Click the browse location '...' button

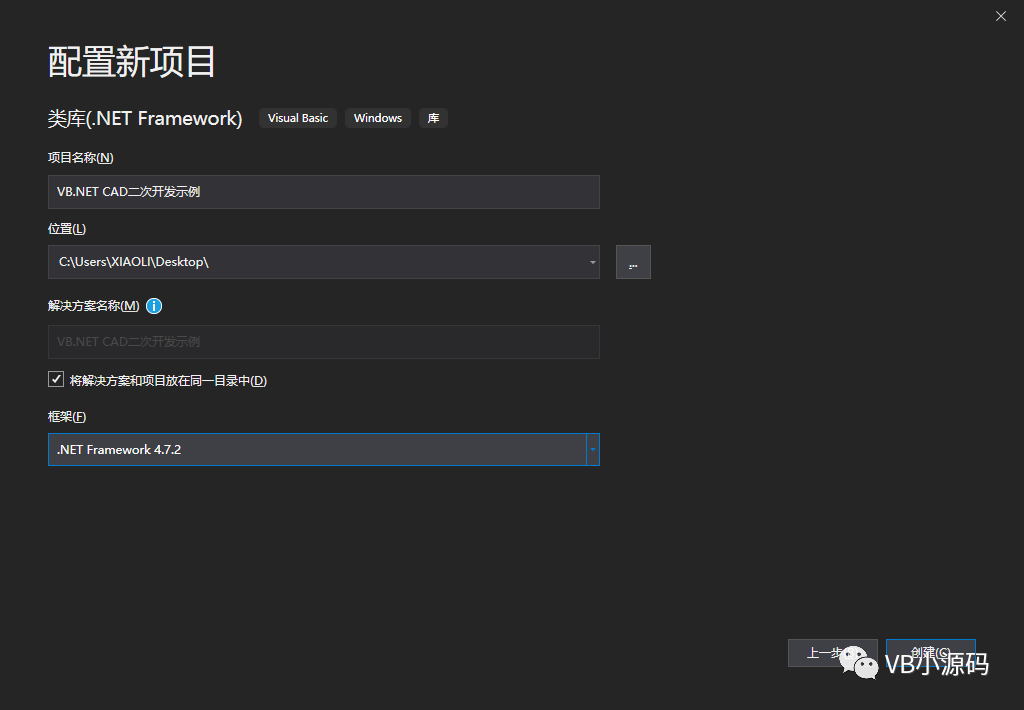pyautogui.click(x=633, y=262)
